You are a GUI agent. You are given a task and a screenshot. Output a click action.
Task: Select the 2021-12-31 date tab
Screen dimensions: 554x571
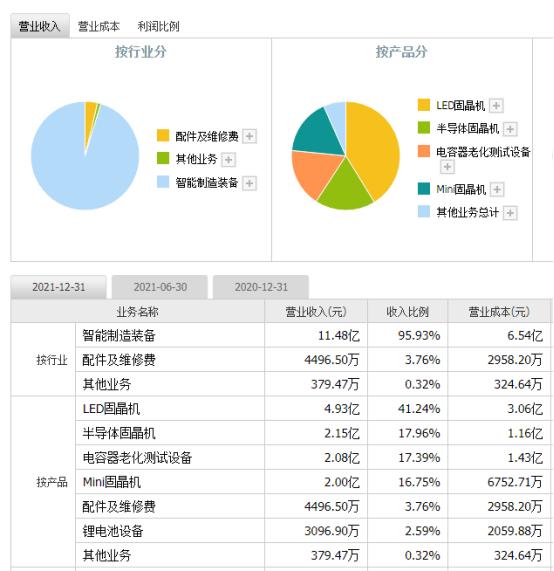tap(59, 287)
